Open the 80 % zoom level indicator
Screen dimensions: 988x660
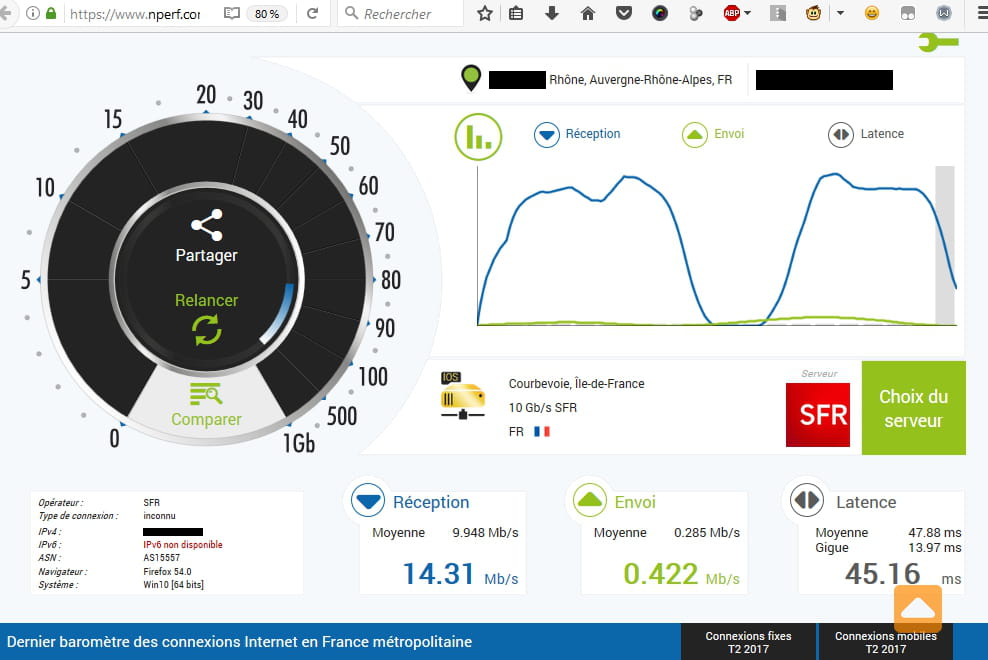[x=267, y=14]
